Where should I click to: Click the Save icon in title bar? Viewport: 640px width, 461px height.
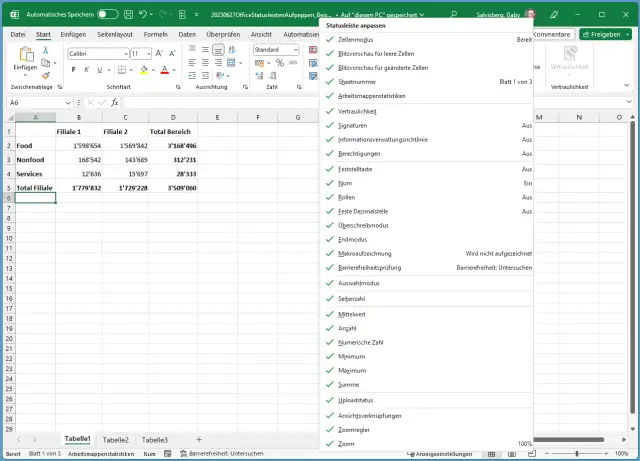[129, 15]
